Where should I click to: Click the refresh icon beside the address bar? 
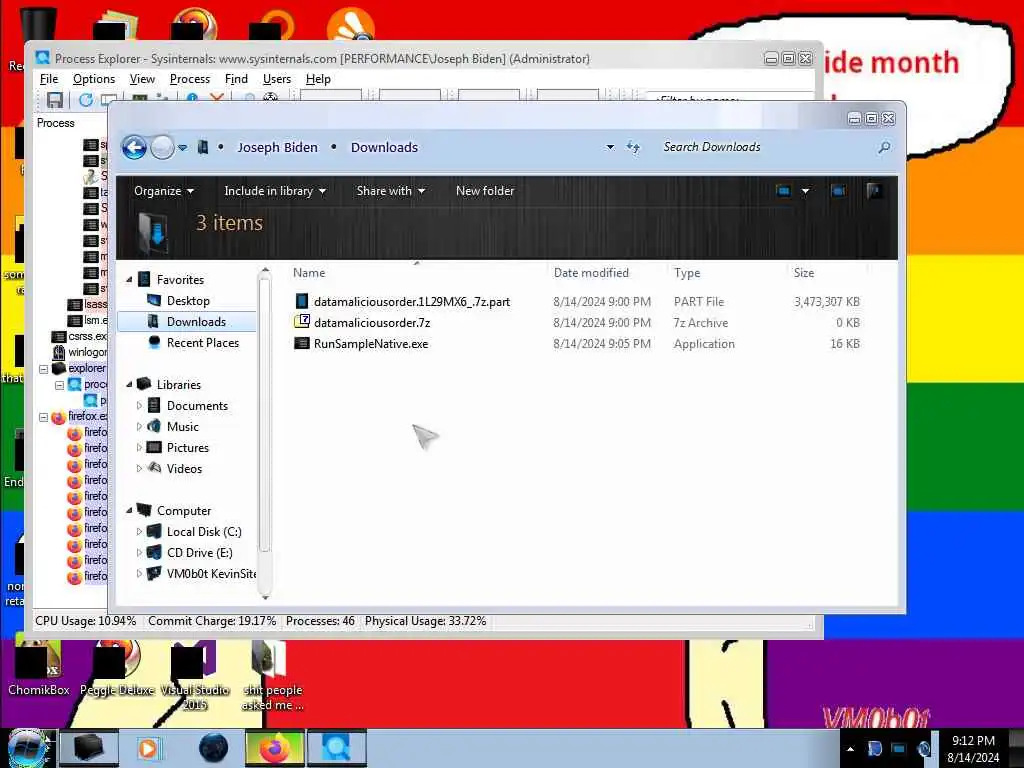(633, 147)
